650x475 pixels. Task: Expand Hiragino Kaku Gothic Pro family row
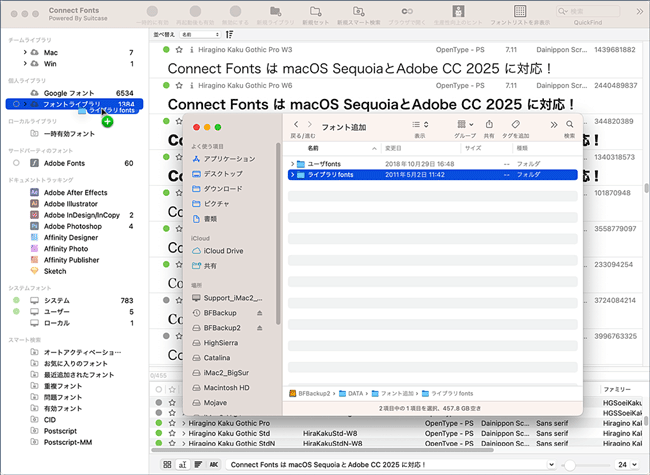(x=184, y=423)
